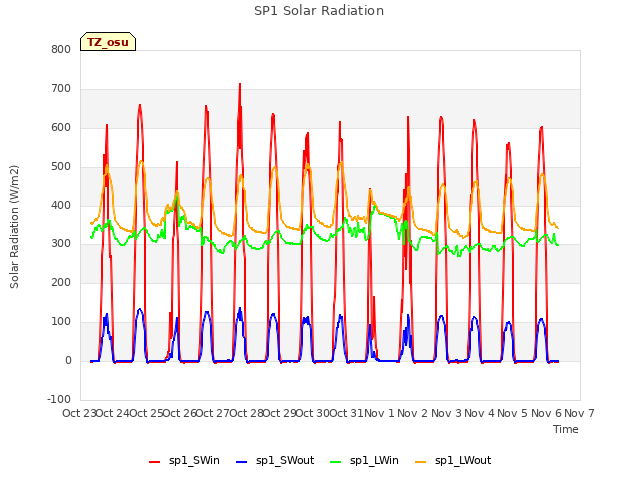The width and height of the screenshot is (640, 480).
Task: Click the Oct 24 x-axis tick label
Action: click(x=112, y=413)
